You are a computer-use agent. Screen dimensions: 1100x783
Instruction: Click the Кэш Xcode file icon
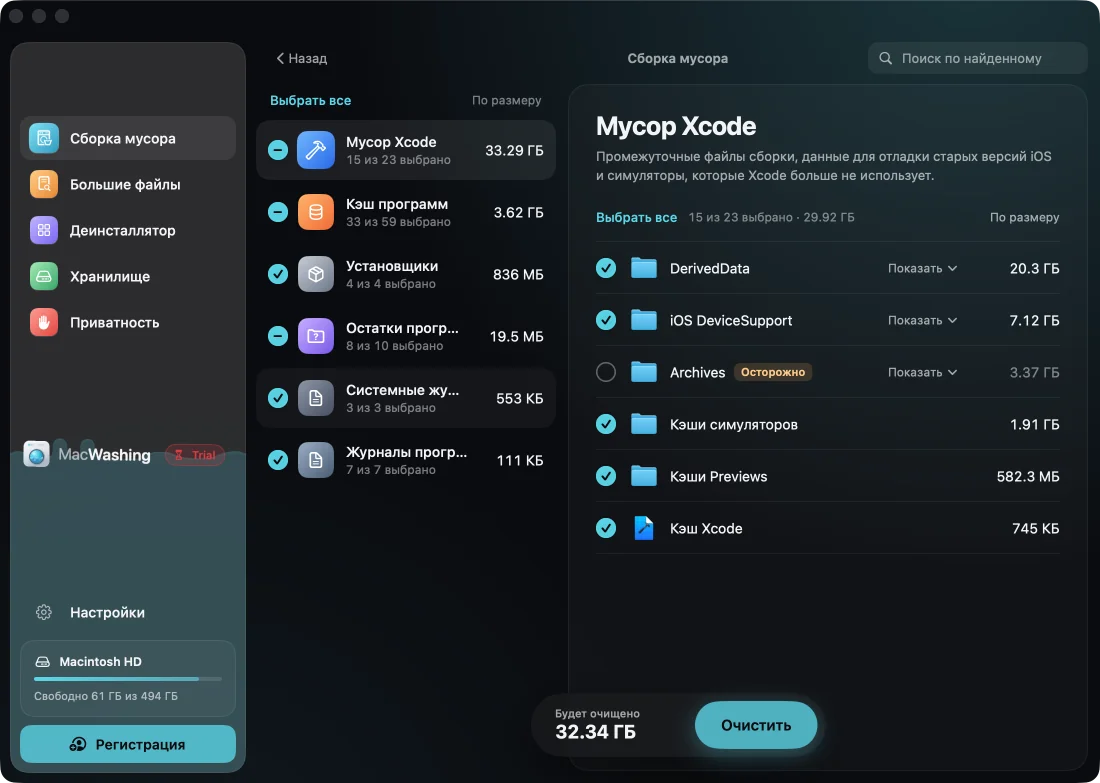point(643,528)
